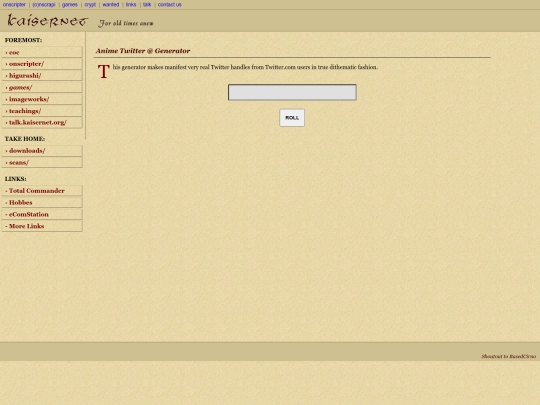This screenshot has width=540, height=405.
Task: Open the crypt top navigation link
Action: click(x=90, y=4)
